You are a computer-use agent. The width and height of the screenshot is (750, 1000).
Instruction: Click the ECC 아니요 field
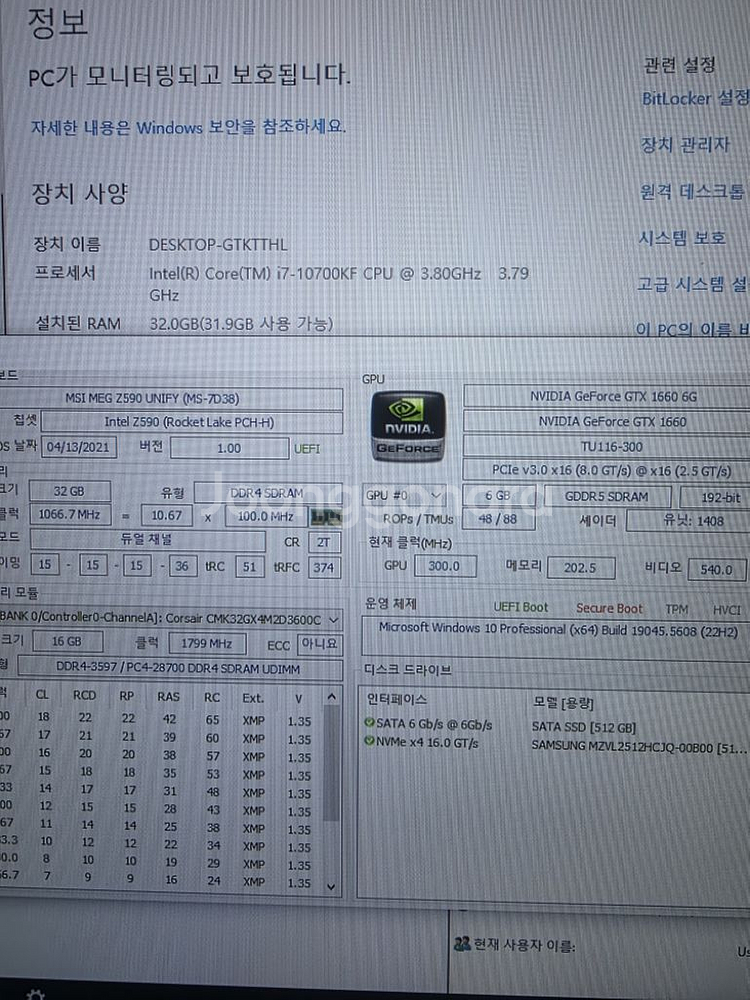click(x=320, y=644)
